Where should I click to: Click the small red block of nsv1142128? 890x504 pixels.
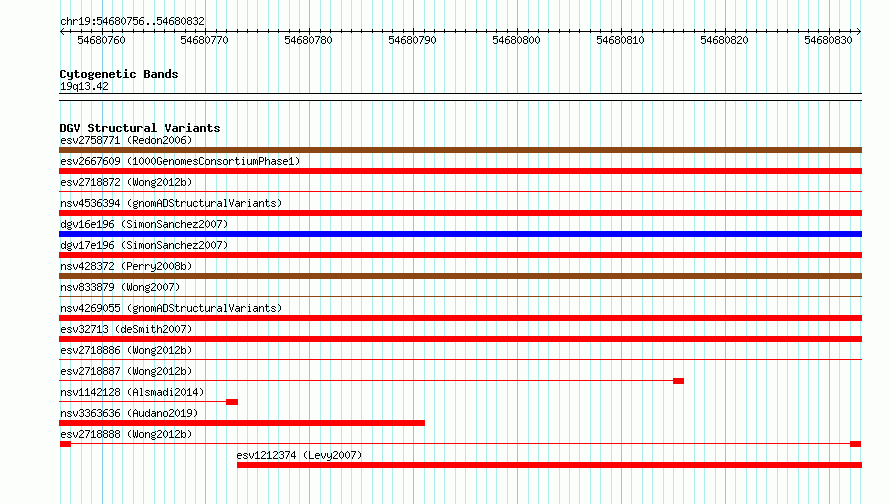(x=232, y=402)
